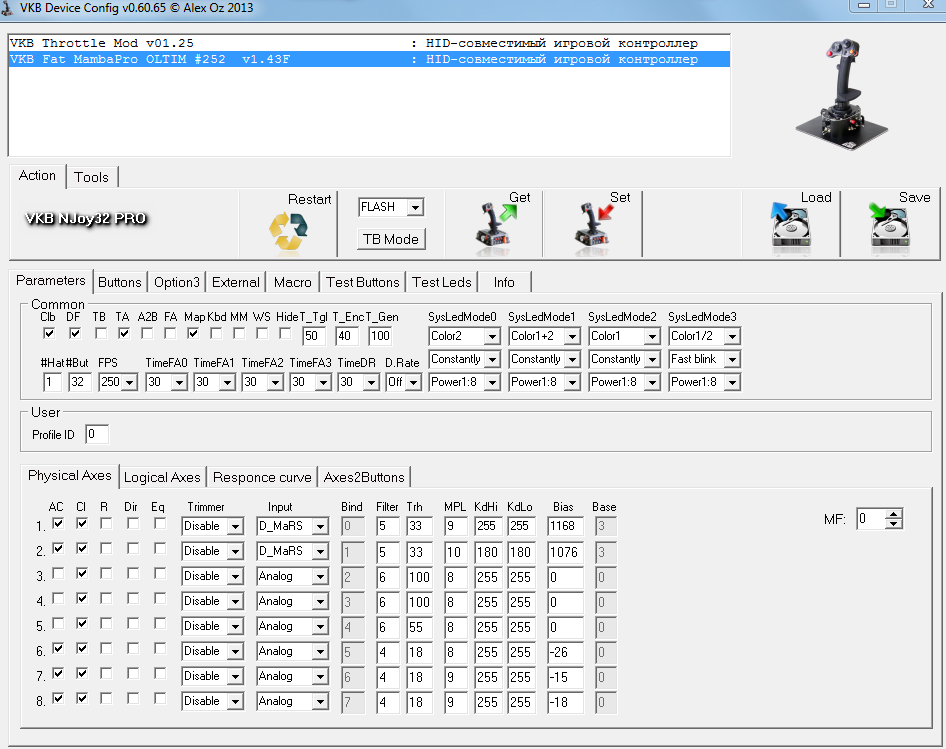Click the KdHi field showing 180
Viewport: 946px width, 749px height.
(487, 552)
